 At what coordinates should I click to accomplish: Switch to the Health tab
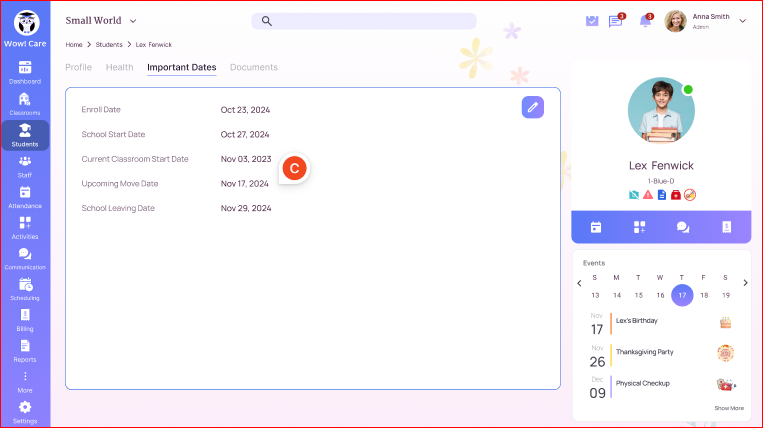119,67
